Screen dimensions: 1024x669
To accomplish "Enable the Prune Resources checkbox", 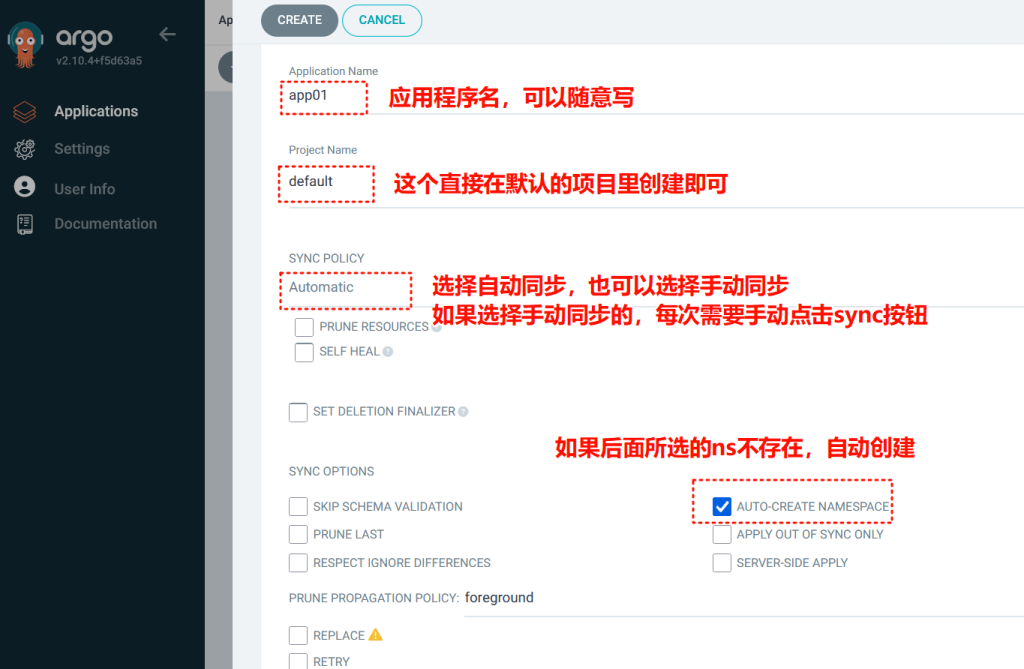I will [305, 327].
